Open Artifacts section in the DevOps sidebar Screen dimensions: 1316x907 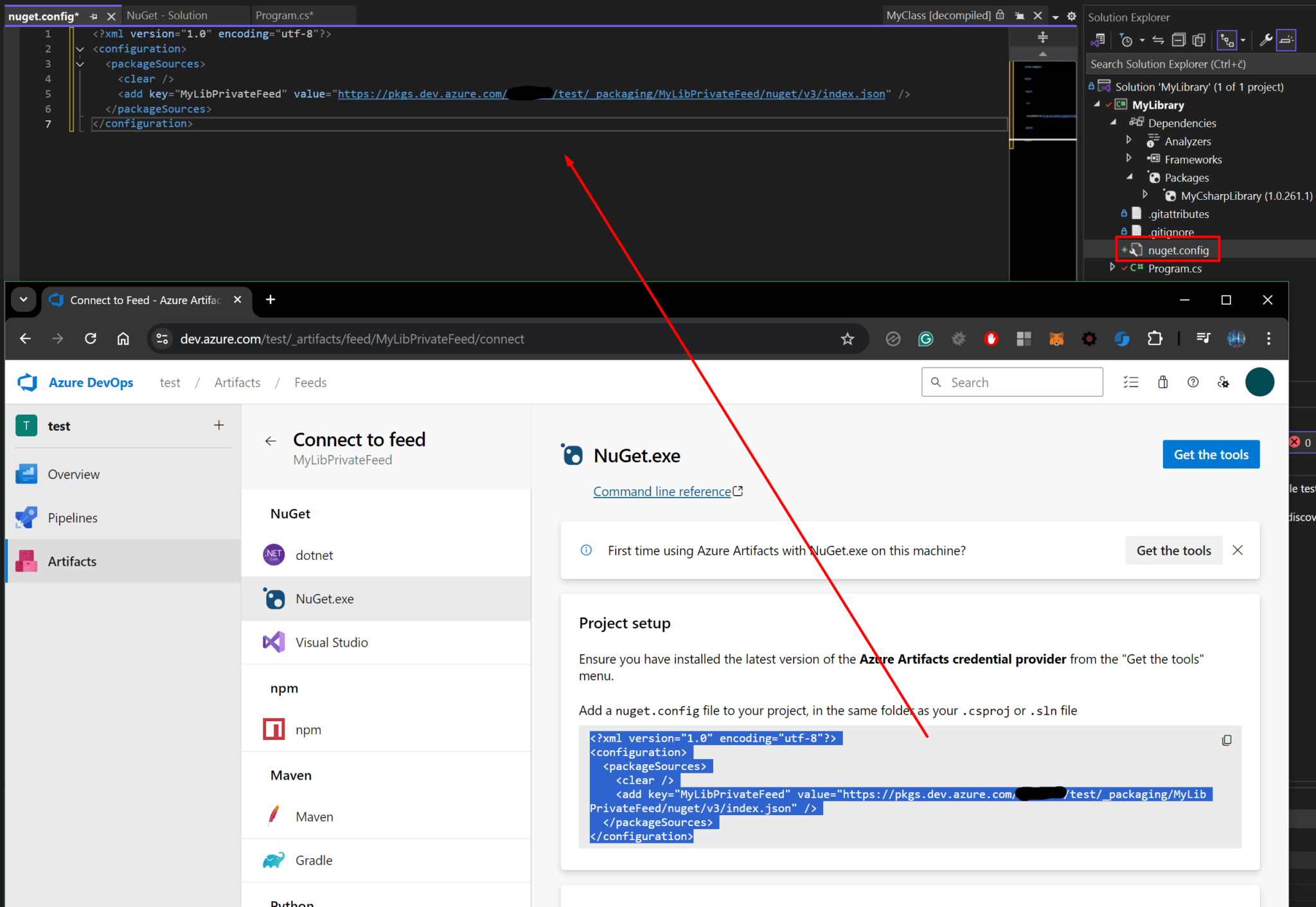coord(72,561)
